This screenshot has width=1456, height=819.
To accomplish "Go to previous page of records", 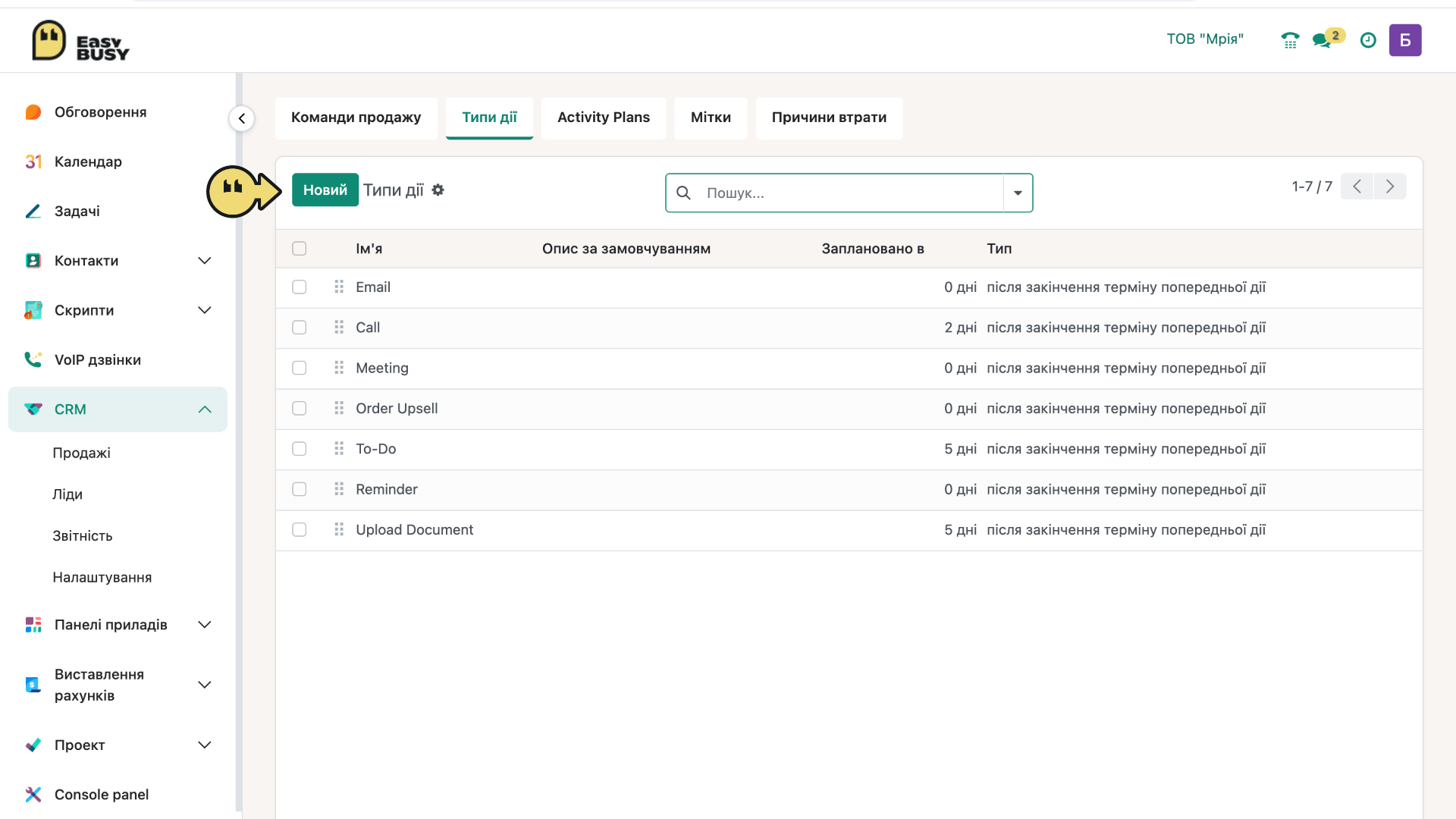I will coord(1357,187).
